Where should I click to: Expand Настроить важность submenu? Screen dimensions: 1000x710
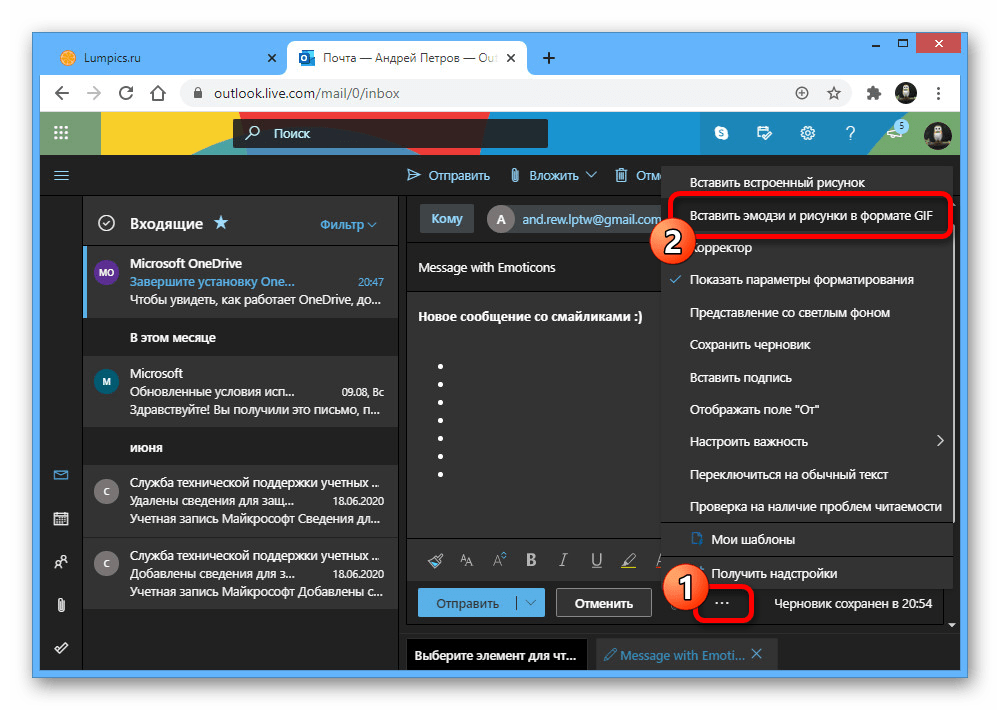point(806,442)
